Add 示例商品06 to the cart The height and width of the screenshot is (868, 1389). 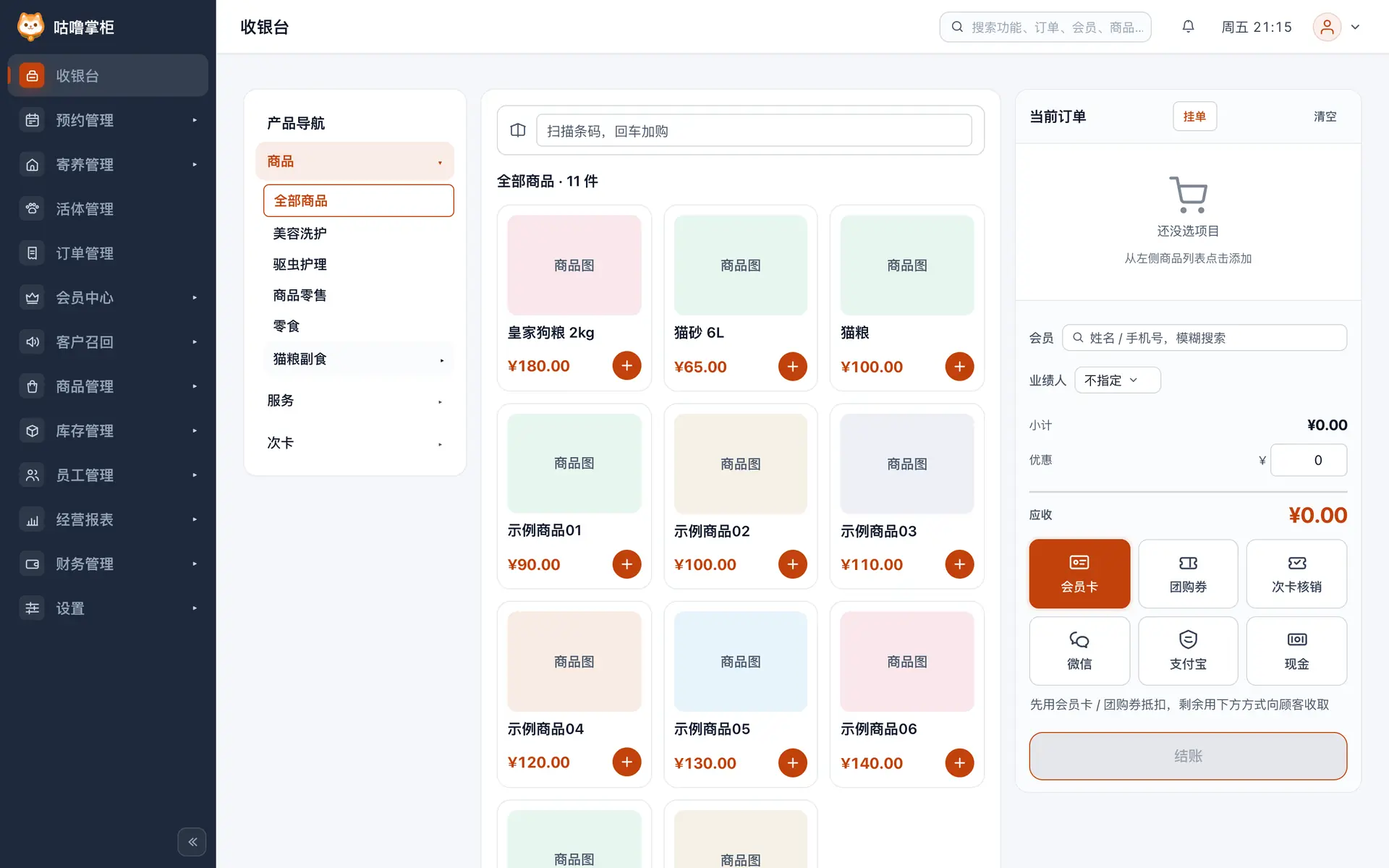(959, 762)
